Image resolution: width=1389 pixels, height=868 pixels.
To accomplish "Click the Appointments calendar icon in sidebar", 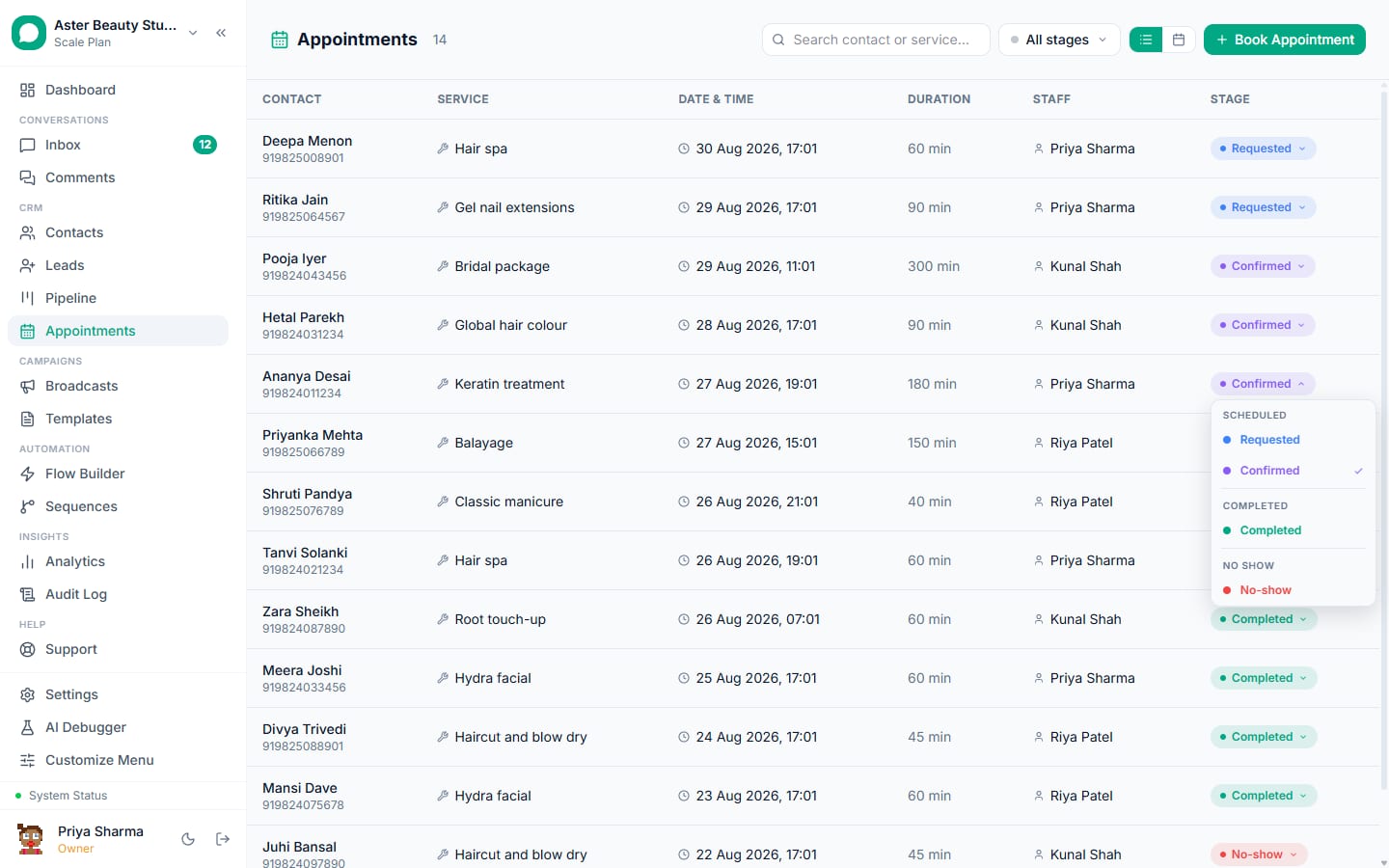I will coord(27,331).
